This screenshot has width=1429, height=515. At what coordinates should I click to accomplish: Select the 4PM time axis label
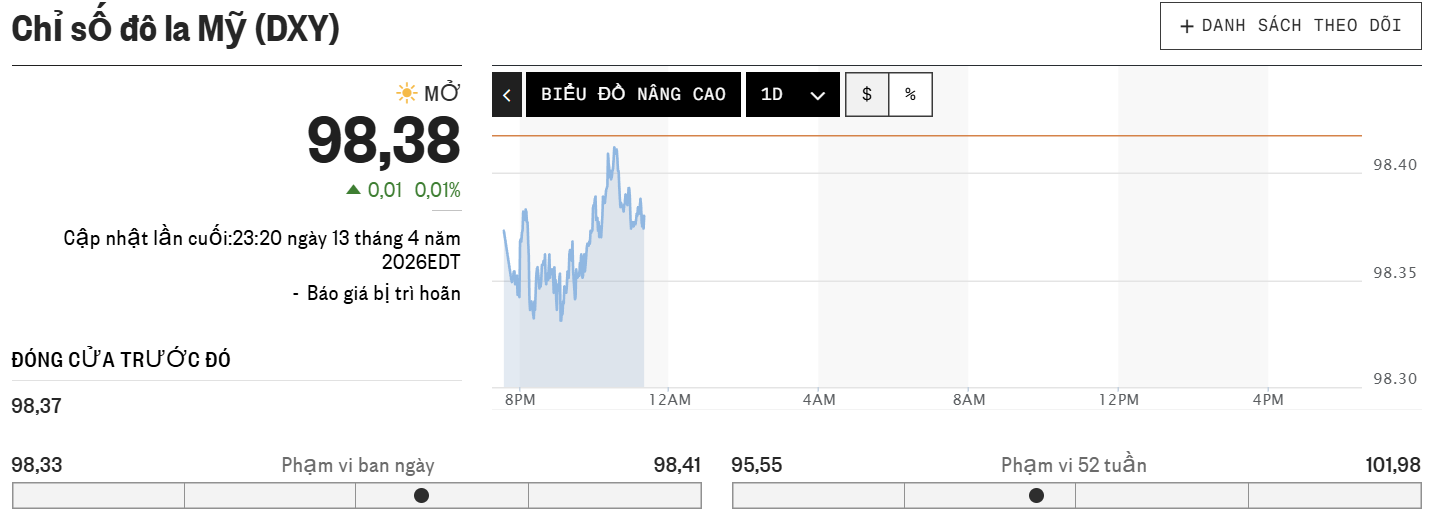point(1268,400)
